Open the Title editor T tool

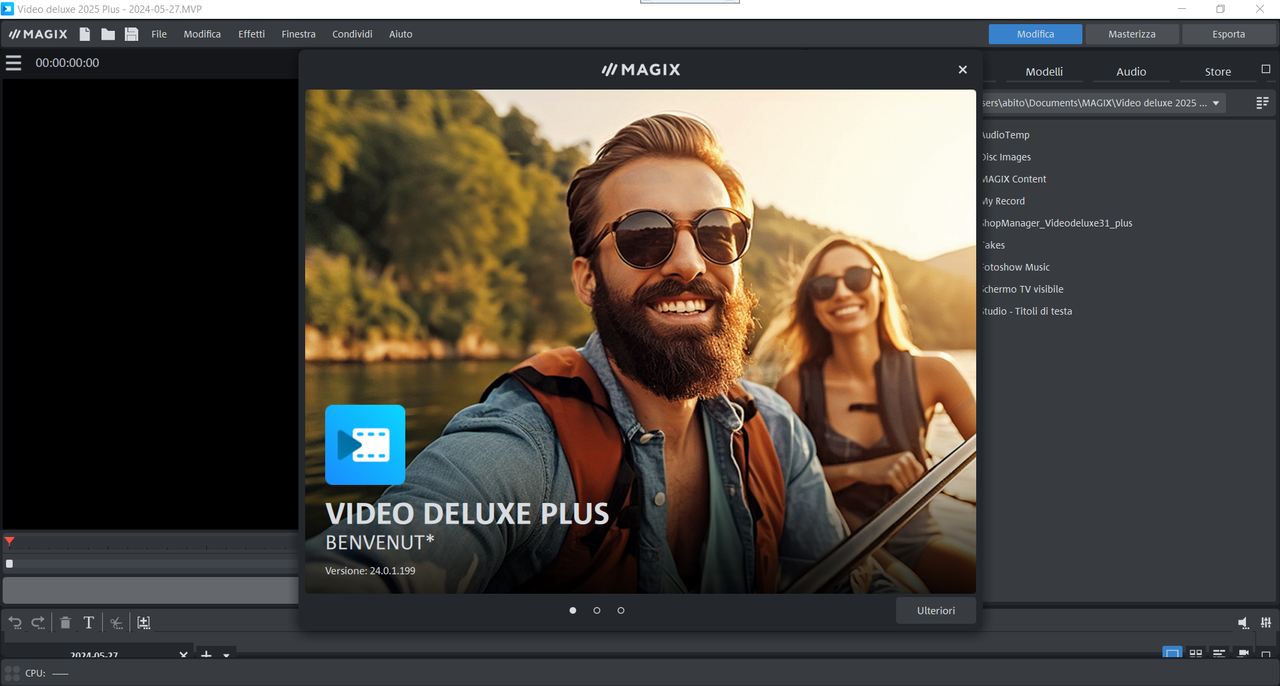coord(88,623)
